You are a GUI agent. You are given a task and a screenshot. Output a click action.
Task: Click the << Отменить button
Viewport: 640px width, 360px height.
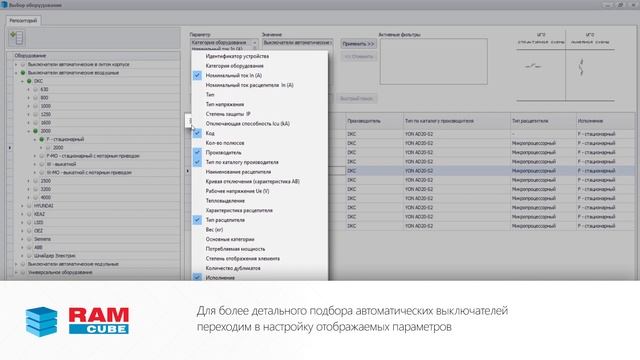pos(358,57)
